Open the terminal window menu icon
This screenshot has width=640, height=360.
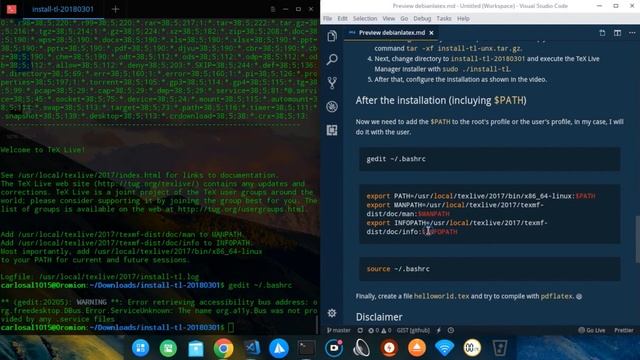[x=273, y=9]
